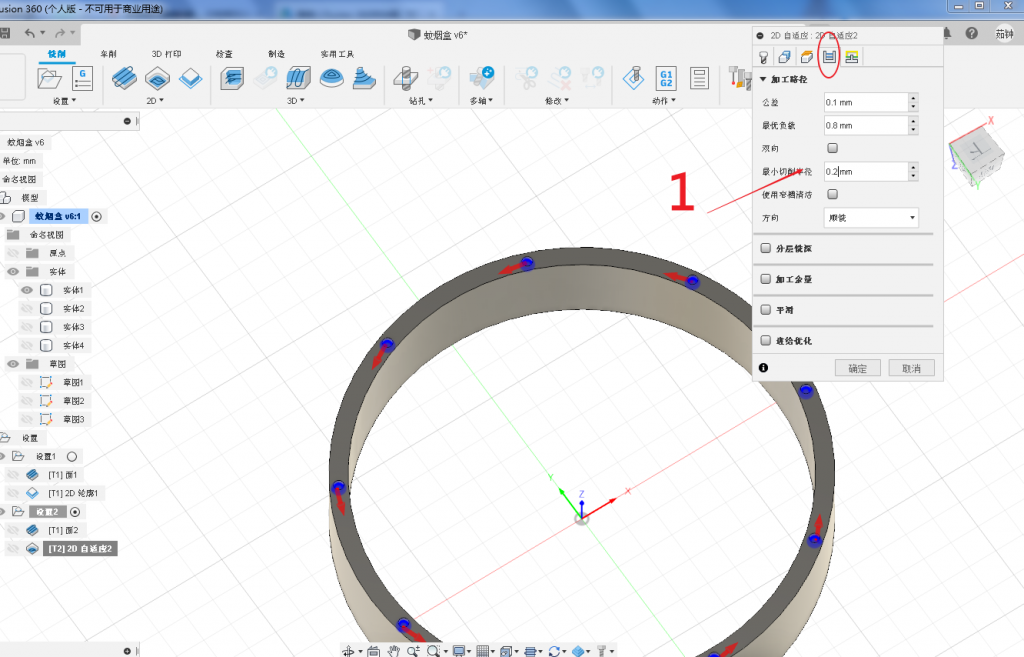1024x657 pixels.
Task: Open the display settings monitor icon
Action: pos(459,650)
